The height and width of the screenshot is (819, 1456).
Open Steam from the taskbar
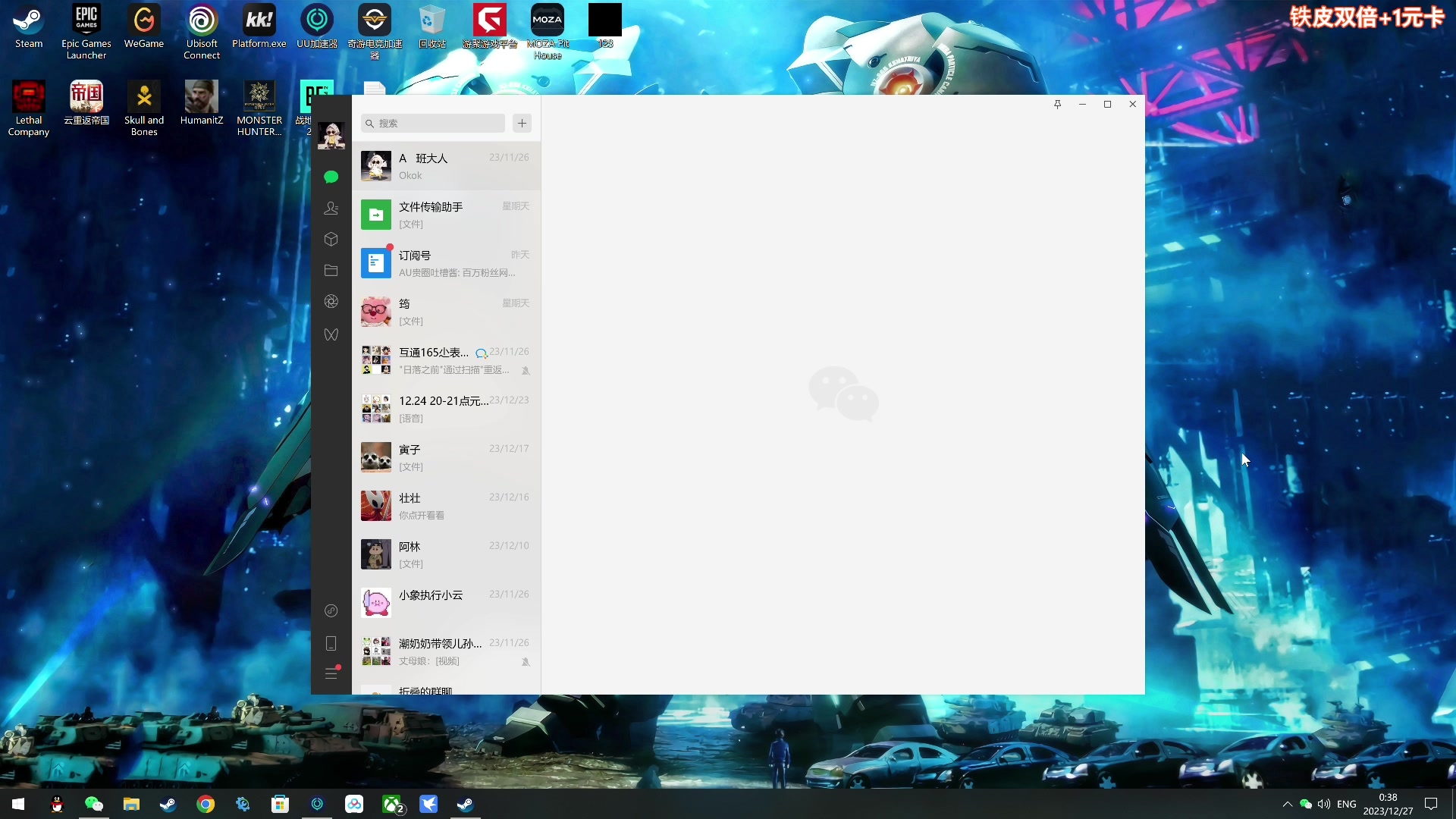coord(168,804)
